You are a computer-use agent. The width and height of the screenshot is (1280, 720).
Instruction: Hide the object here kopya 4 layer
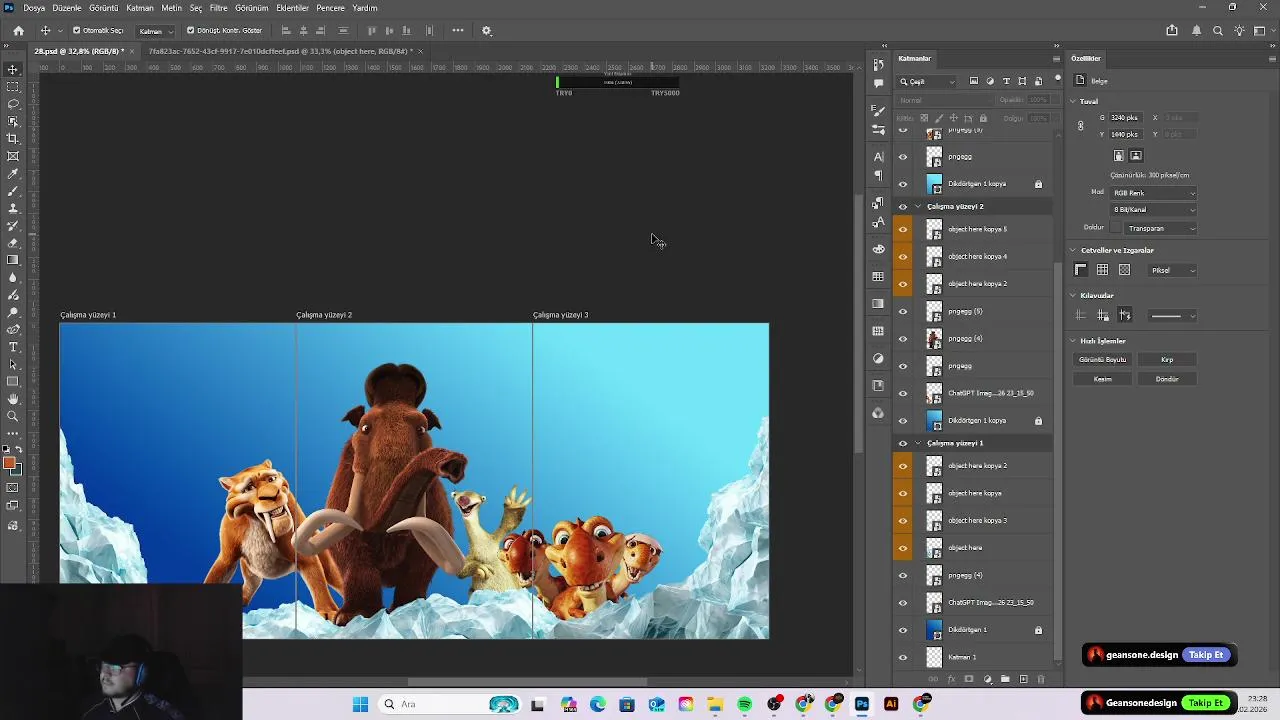coord(903,256)
